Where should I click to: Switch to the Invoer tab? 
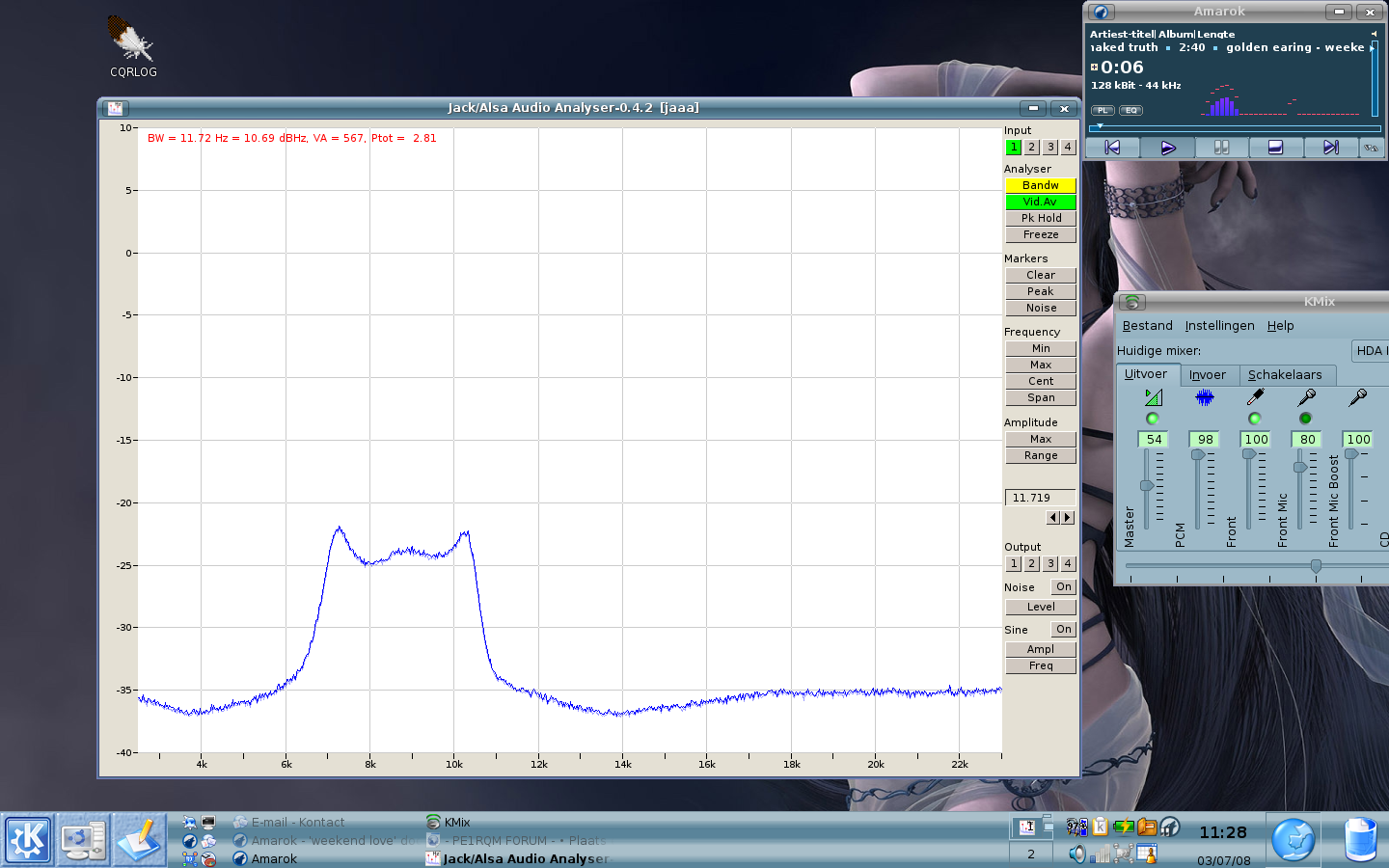[x=1207, y=375]
